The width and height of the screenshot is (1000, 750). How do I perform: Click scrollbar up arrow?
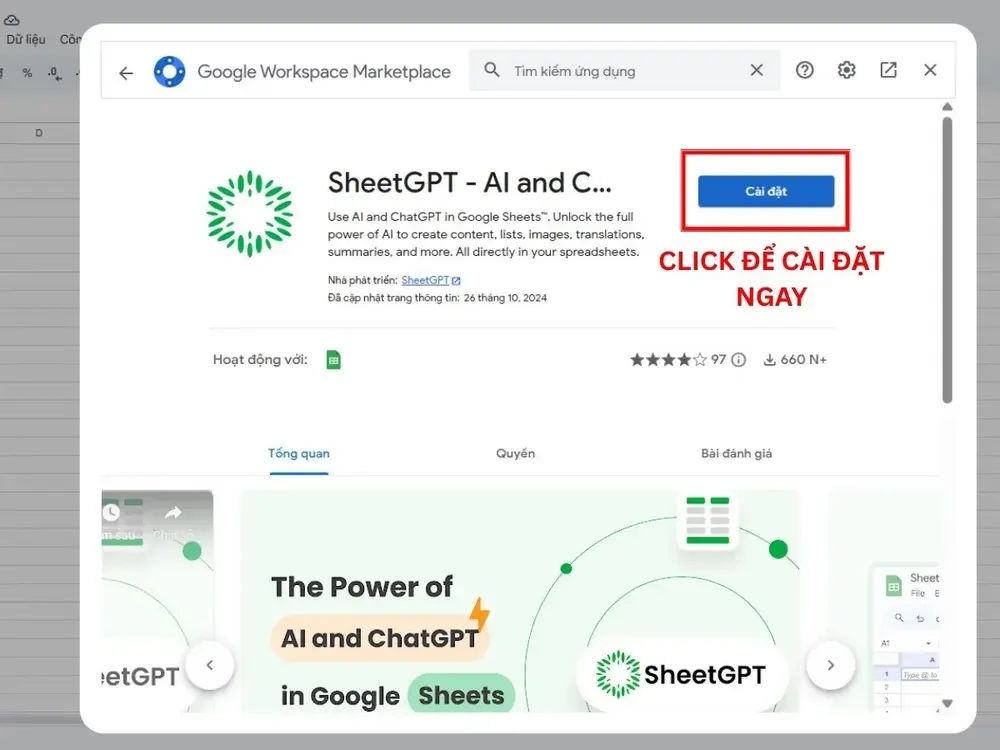click(947, 107)
